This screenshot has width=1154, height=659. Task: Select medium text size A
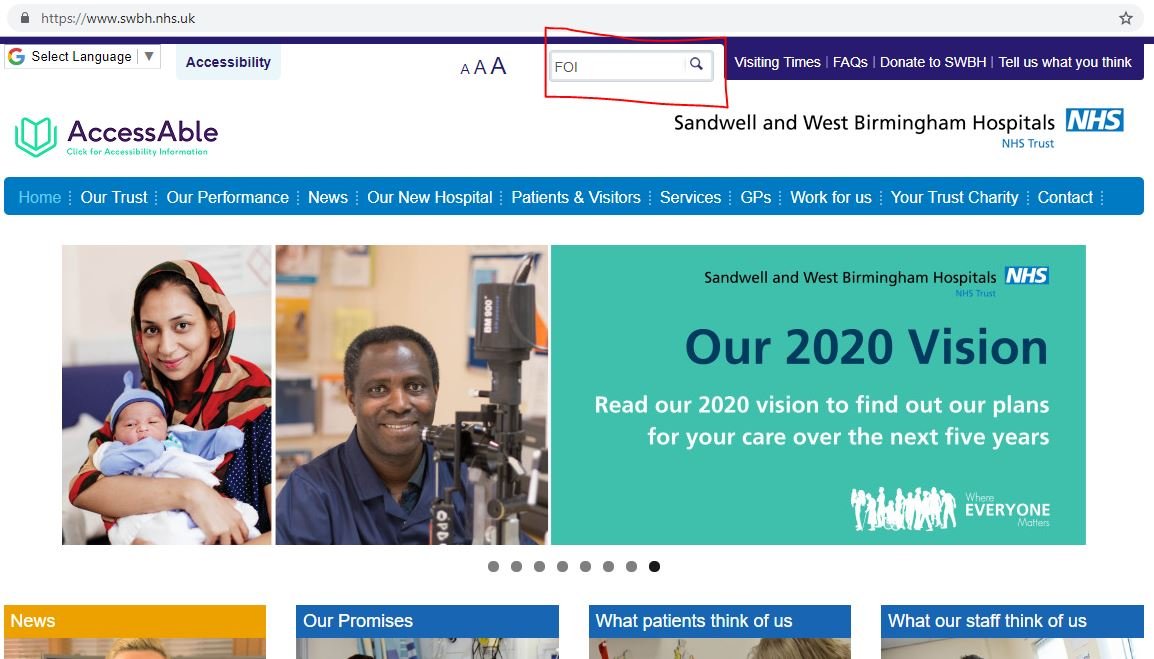point(480,68)
